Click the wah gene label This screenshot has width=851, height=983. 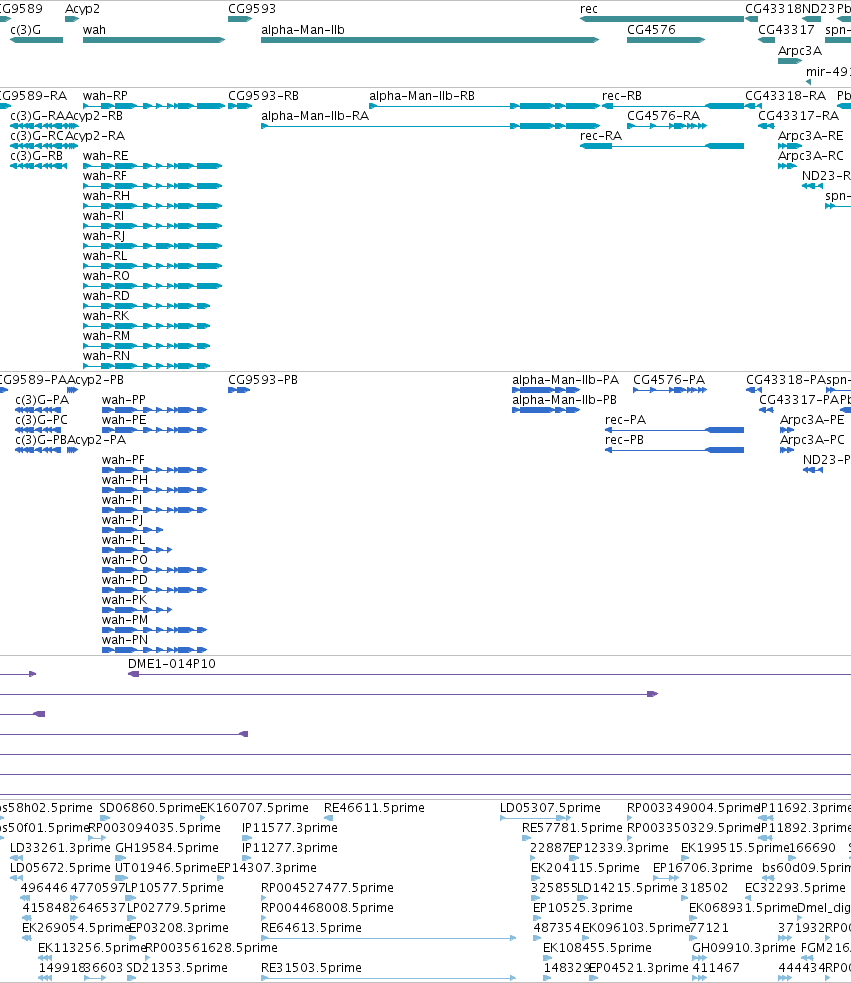coord(94,30)
